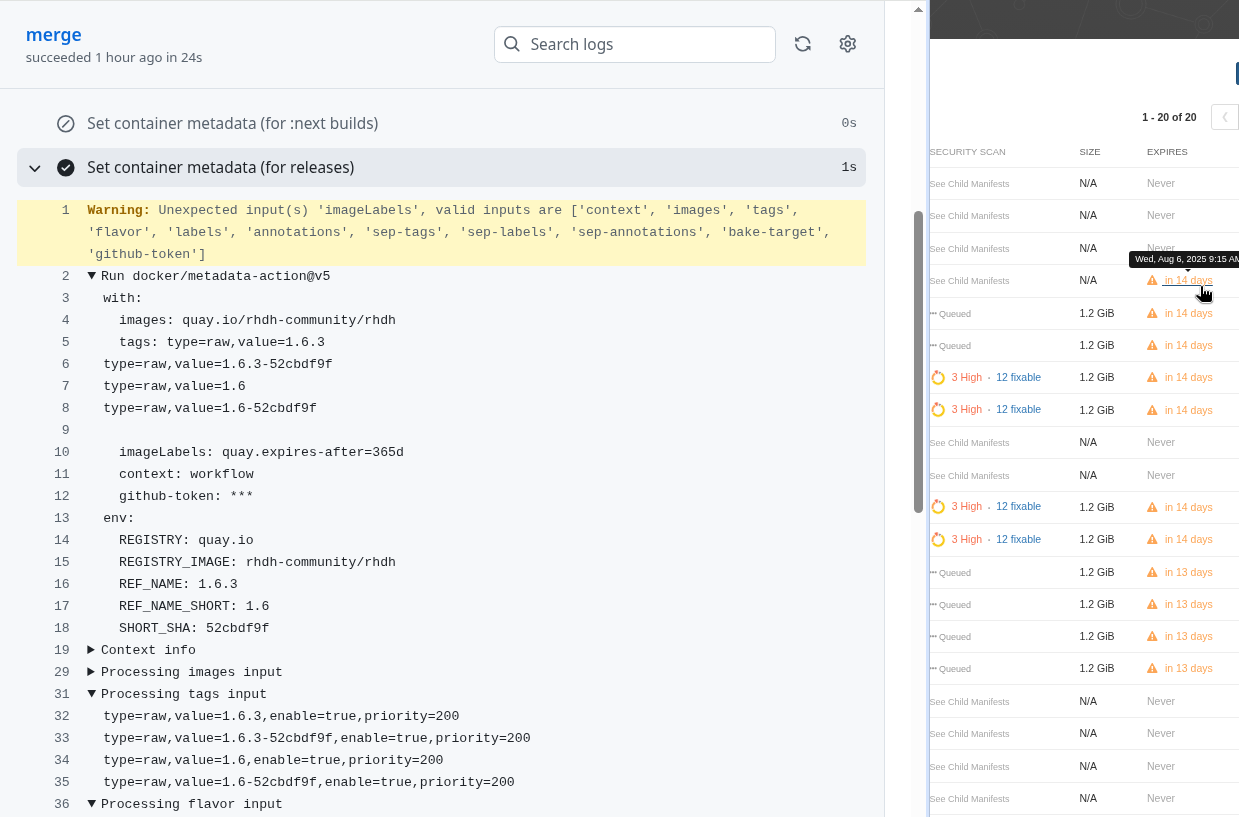Click the first '12 fixable' link
The width and height of the screenshot is (1239, 817).
point(1018,378)
